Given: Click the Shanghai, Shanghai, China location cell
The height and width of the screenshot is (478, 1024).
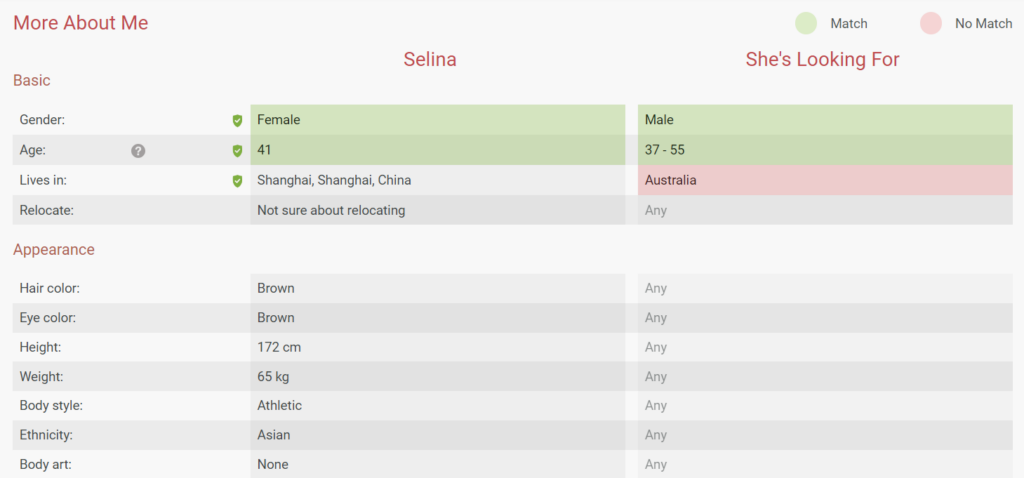Looking at the screenshot, I should click(x=334, y=181).
